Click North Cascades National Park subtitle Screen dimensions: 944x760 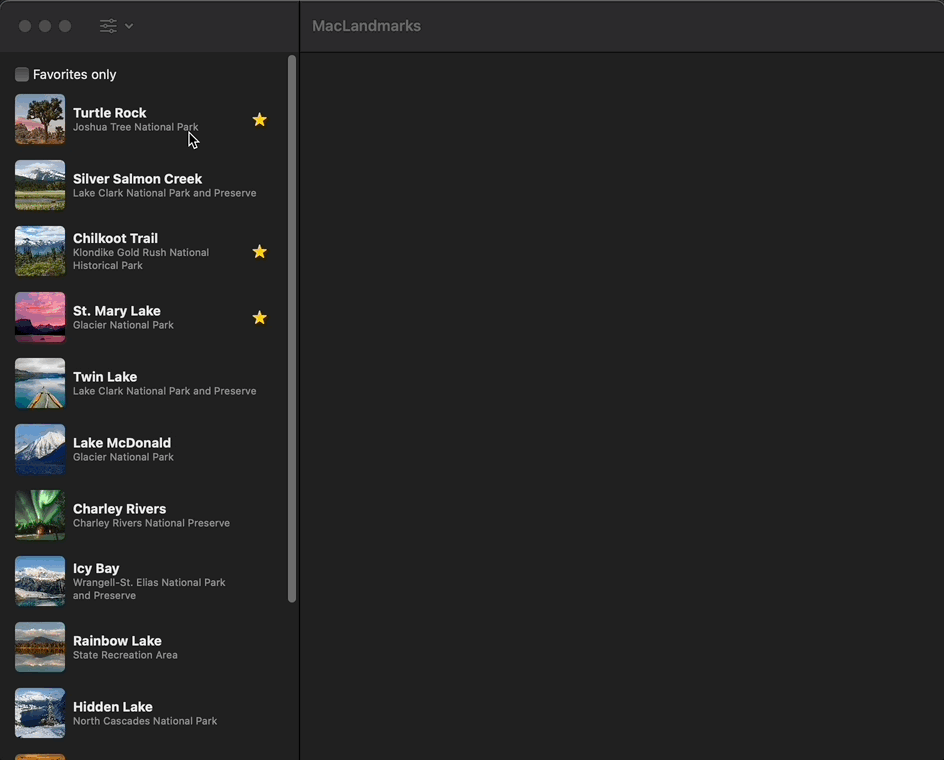(x=144, y=721)
